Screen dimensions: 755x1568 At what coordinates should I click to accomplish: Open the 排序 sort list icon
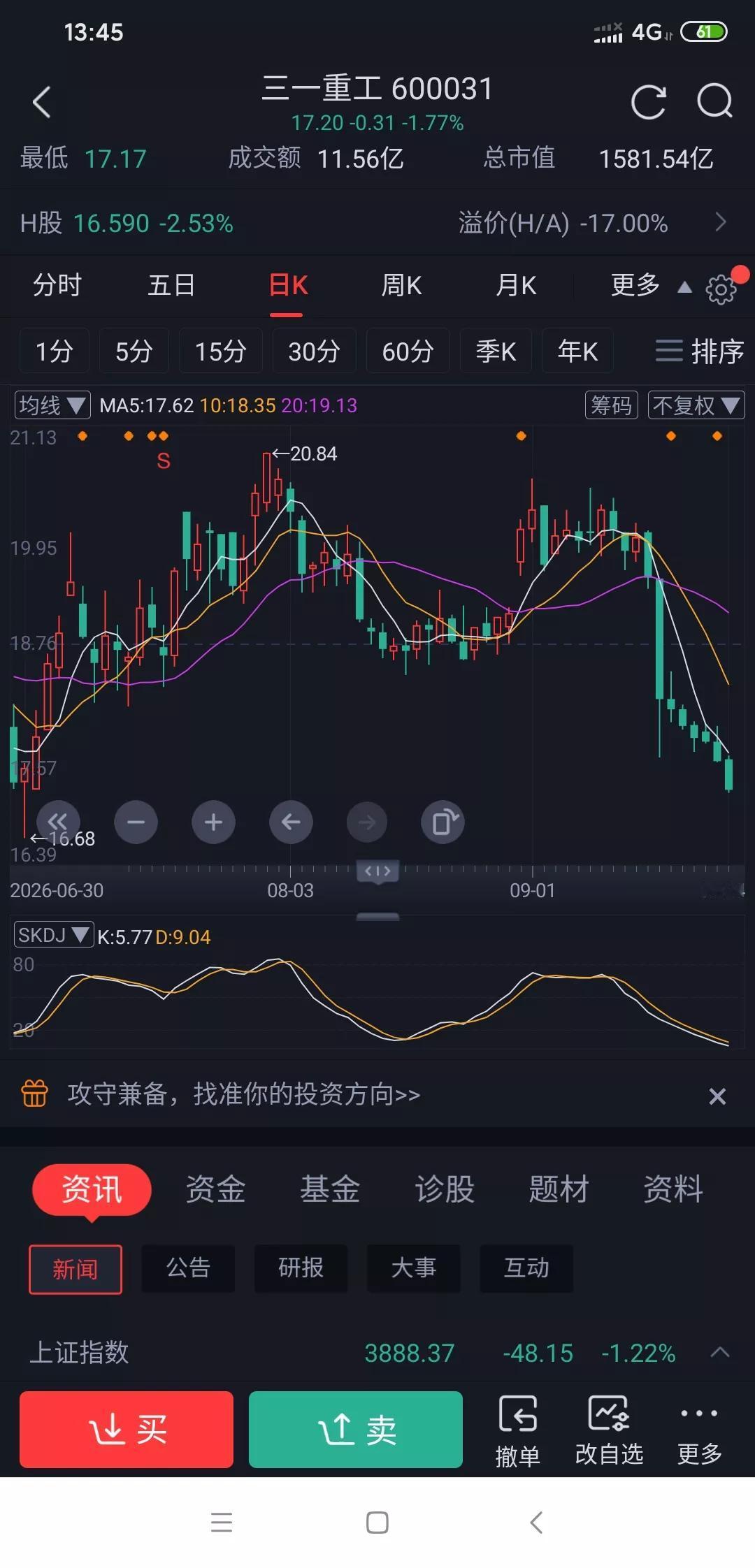click(x=699, y=351)
